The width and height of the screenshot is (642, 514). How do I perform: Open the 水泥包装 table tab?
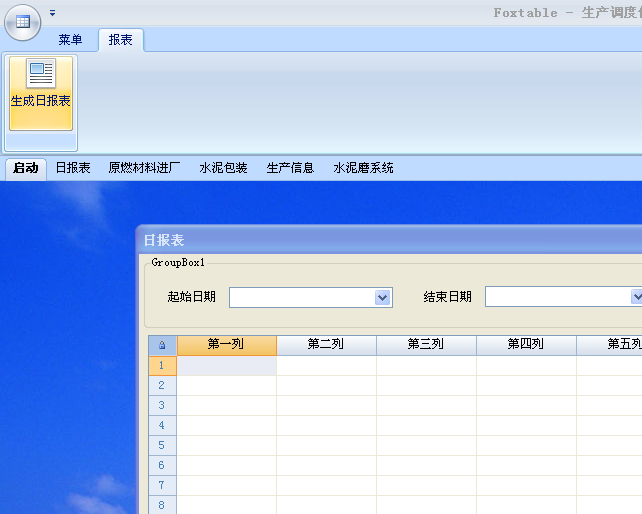pyautogui.click(x=223, y=168)
